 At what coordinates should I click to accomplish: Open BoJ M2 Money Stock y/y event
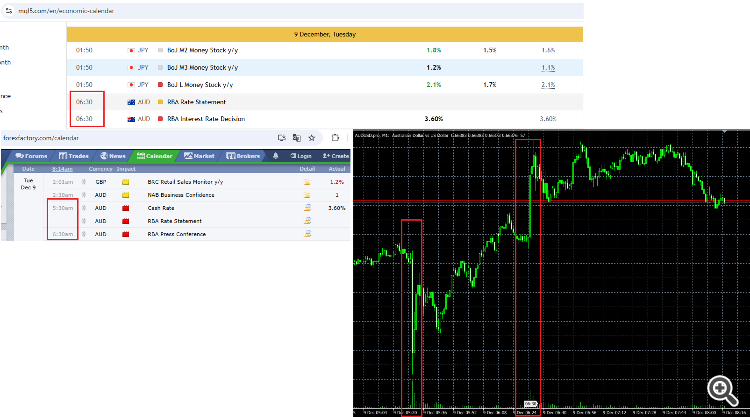[203, 50]
